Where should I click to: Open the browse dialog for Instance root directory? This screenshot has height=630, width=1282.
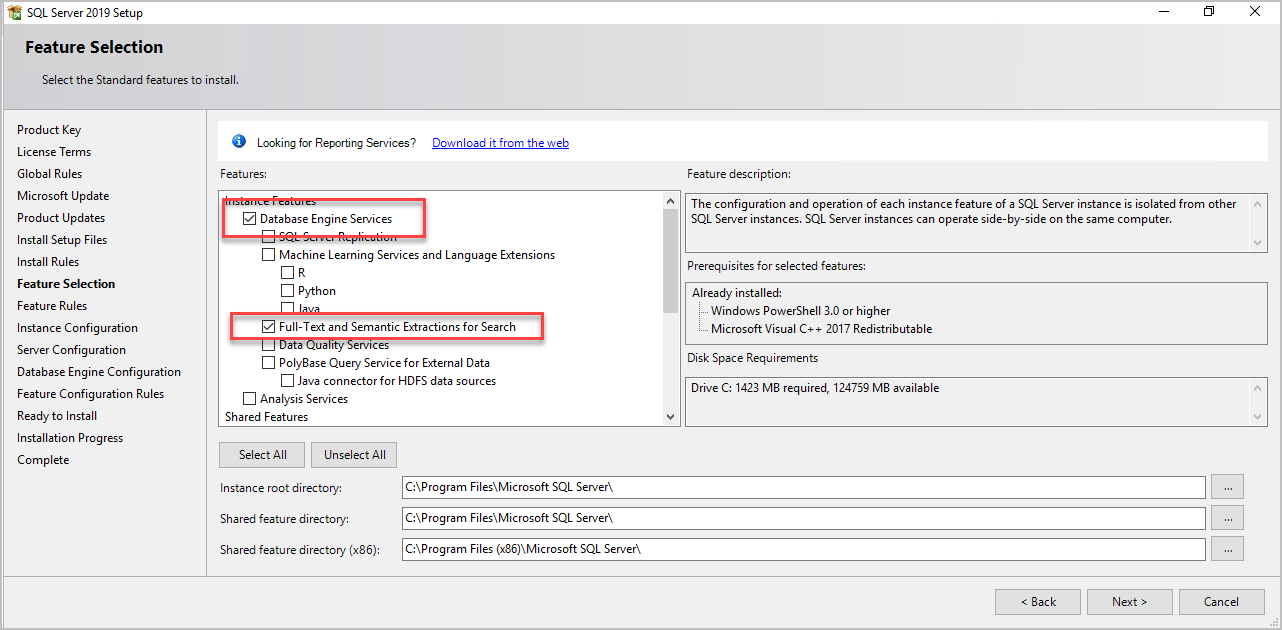pos(1227,487)
